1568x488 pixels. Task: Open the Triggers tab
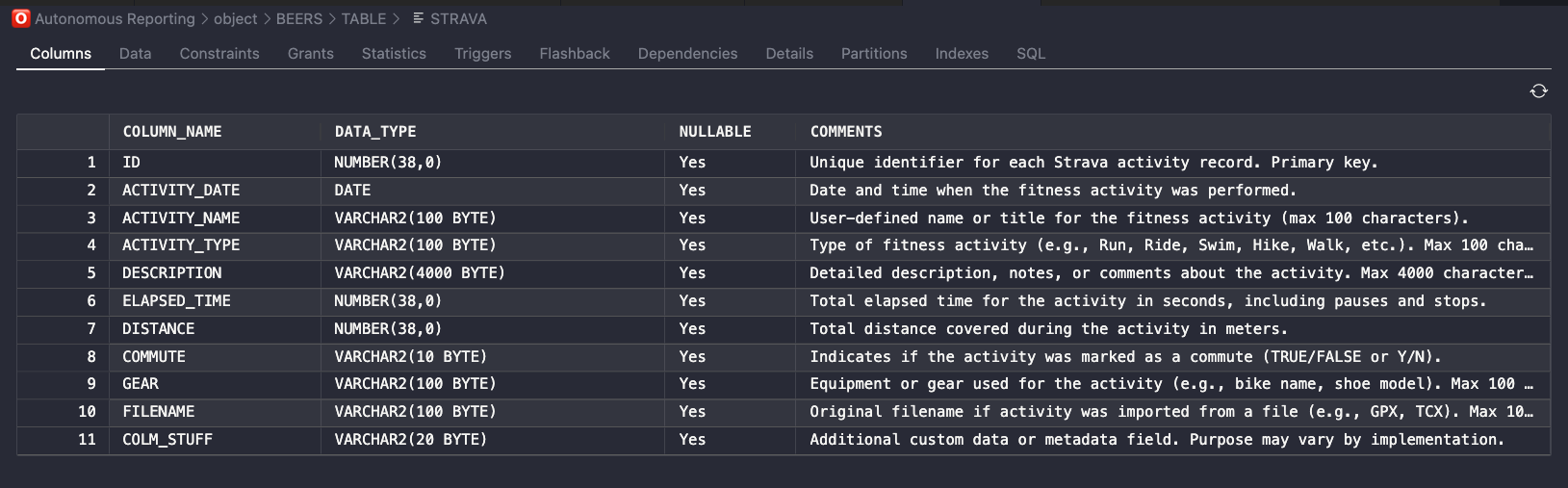tap(483, 54)
